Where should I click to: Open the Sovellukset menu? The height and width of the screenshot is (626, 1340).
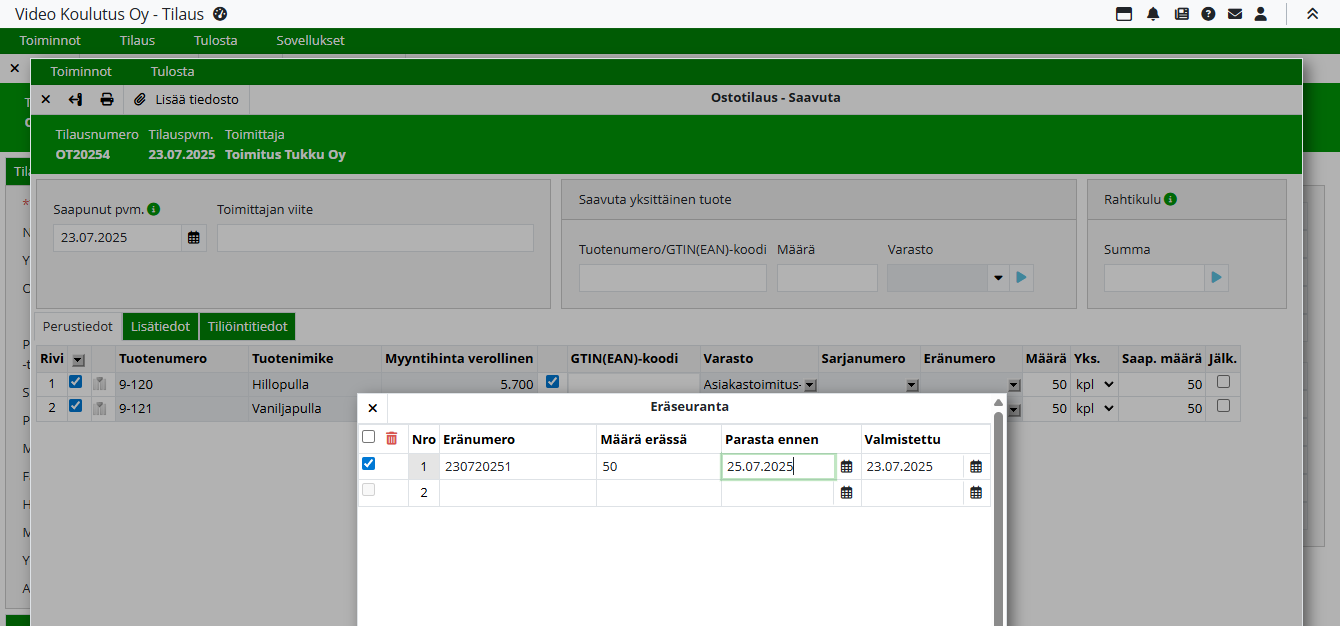[310, 41]
